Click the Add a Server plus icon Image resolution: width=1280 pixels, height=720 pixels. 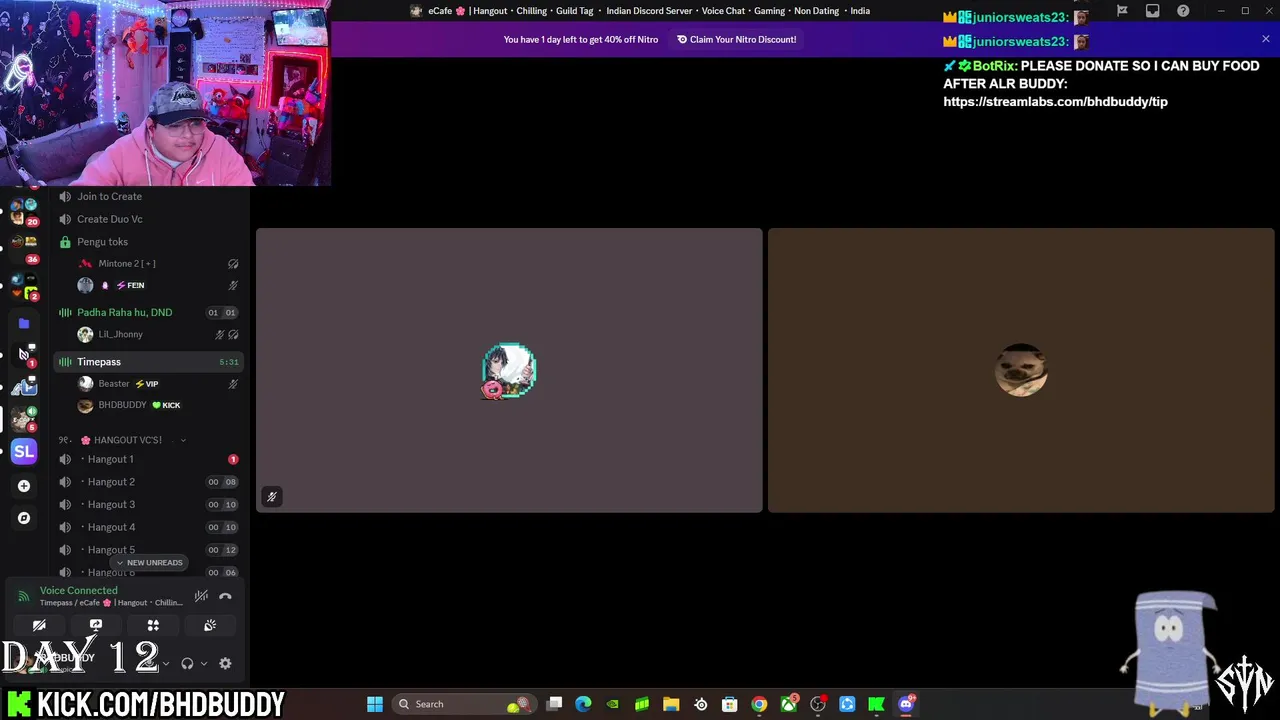24,486
